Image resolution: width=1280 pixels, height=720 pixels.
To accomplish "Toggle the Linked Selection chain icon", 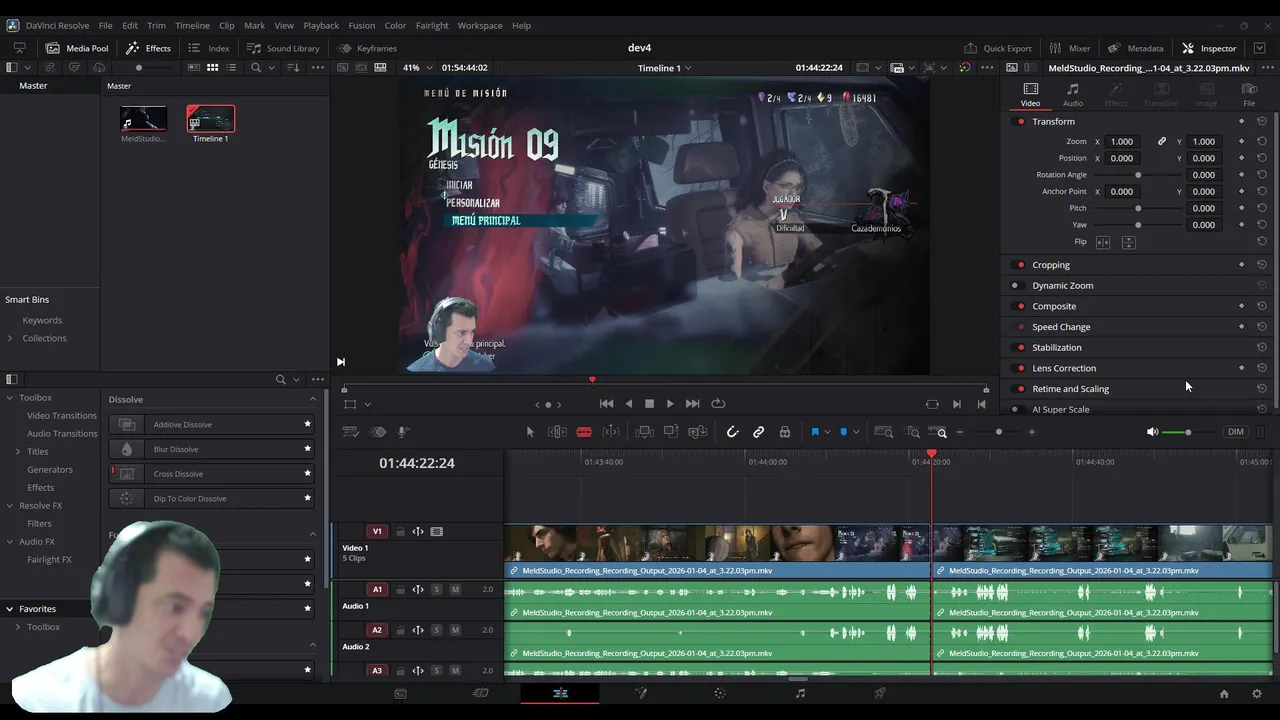I will (759, 432).
